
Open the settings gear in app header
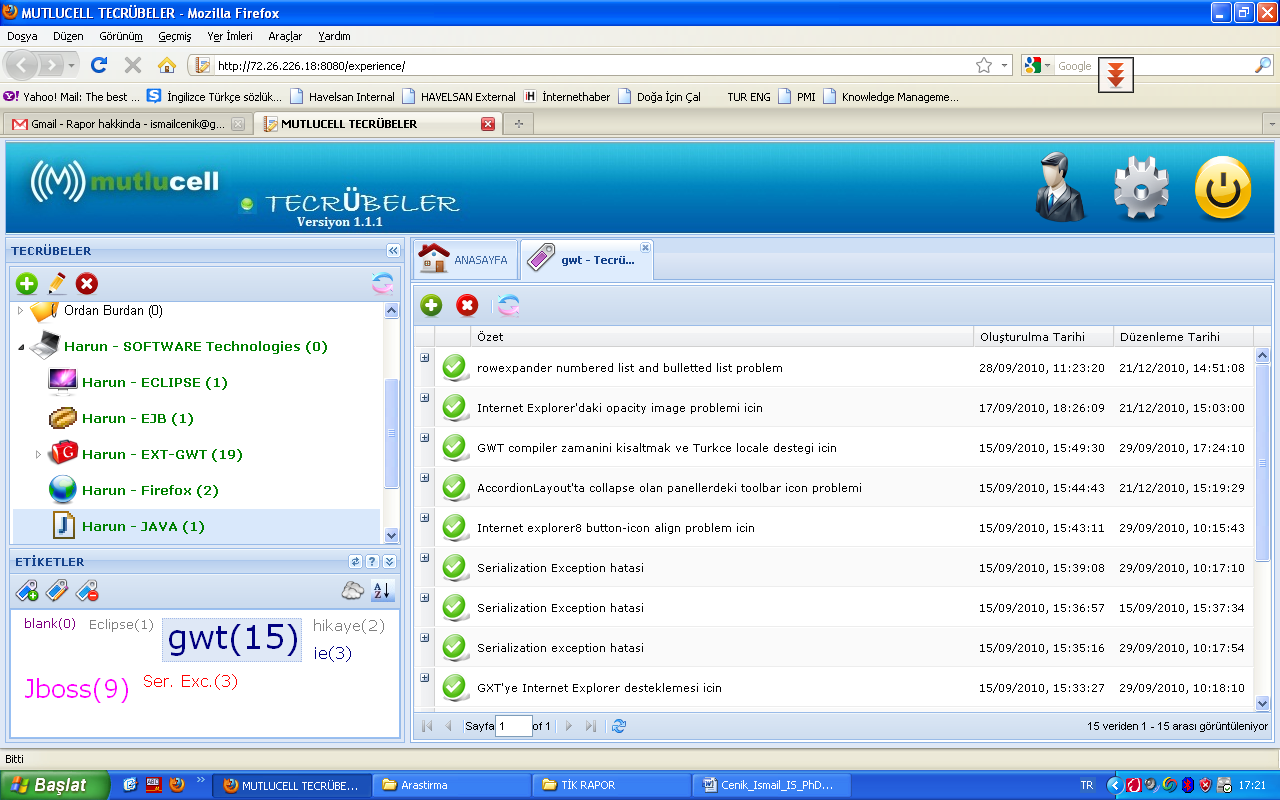[x=1141, y=188]
